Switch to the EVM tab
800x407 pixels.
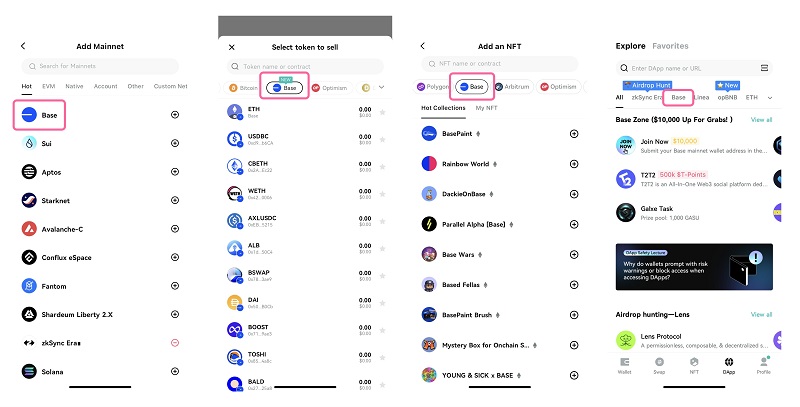coord(48,86)
